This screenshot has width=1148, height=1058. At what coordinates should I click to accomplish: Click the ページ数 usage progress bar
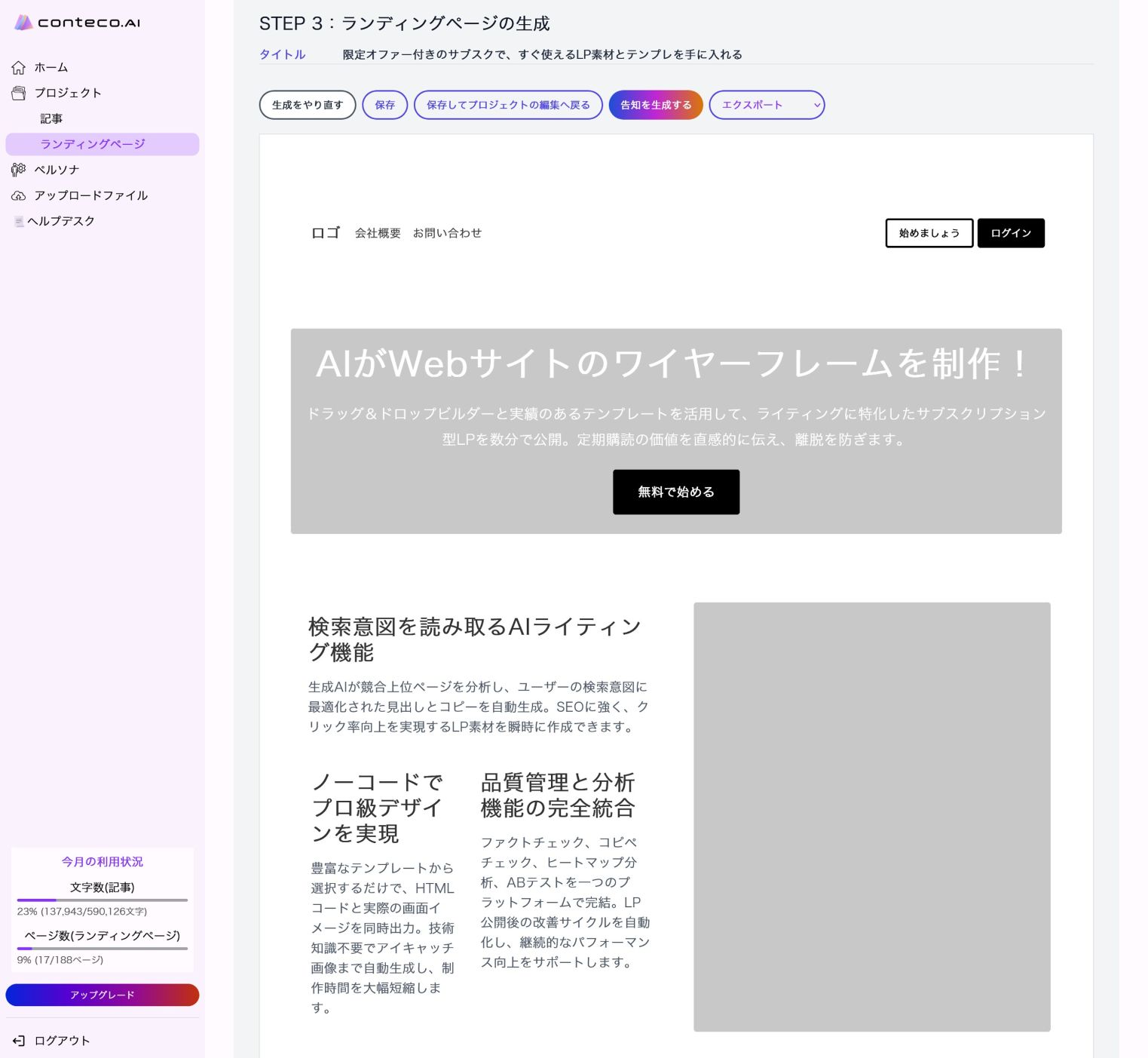click(x=103, y=949)
